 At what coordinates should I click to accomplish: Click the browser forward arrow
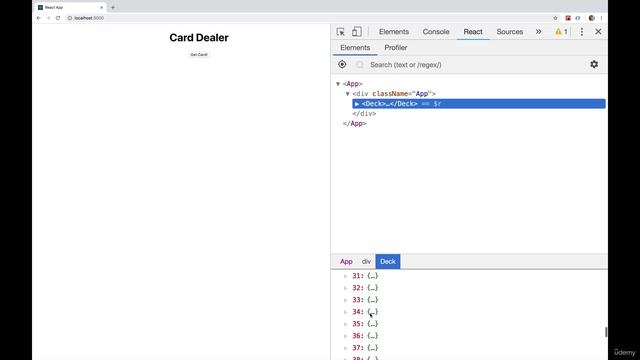point(48,18)
